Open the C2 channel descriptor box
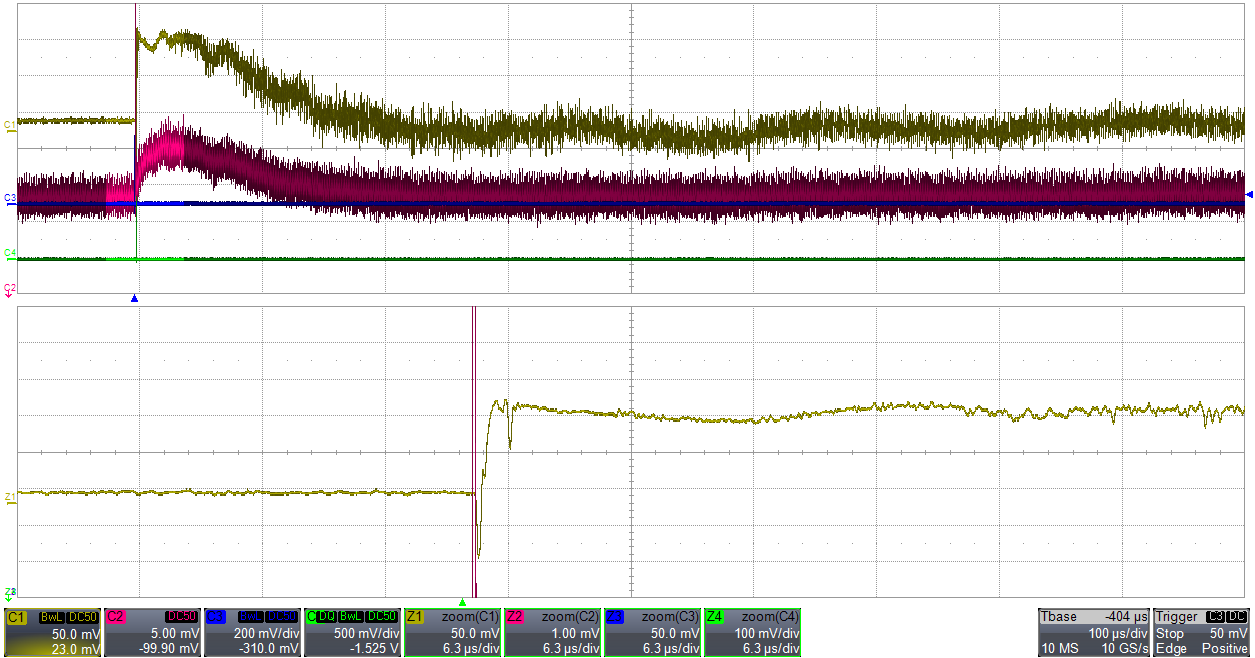Image resolution: width=1255 pixels, height=658 pixels. click(152, 632)
